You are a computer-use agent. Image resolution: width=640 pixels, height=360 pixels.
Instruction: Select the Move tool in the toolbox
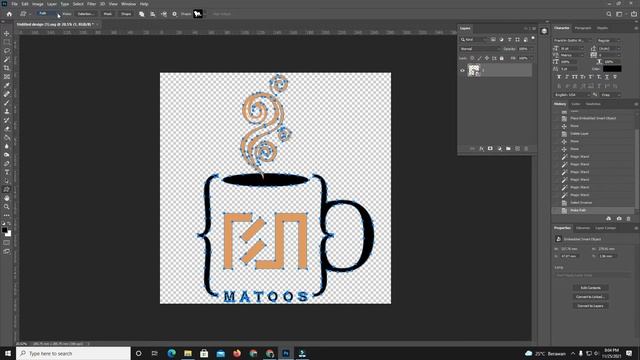pos(7,33)
